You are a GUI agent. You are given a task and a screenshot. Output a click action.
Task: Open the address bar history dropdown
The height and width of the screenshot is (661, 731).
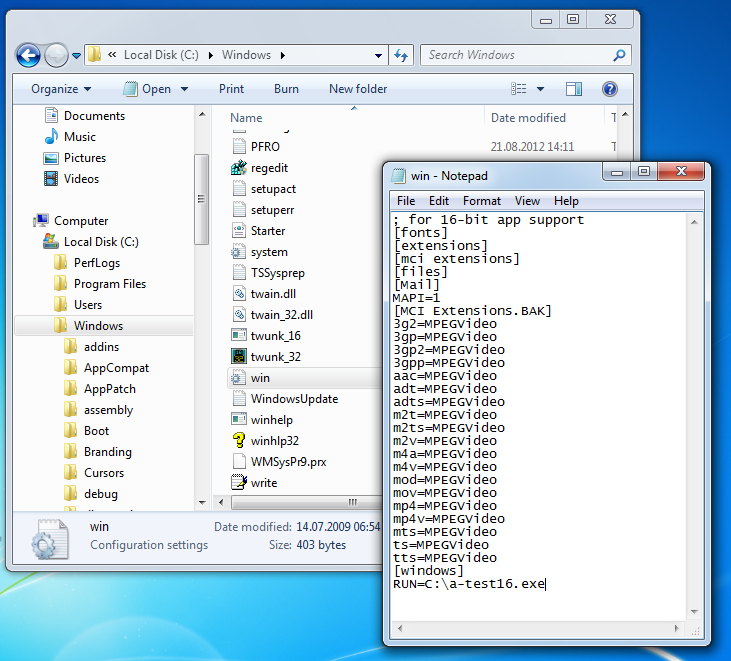(378, 56)
